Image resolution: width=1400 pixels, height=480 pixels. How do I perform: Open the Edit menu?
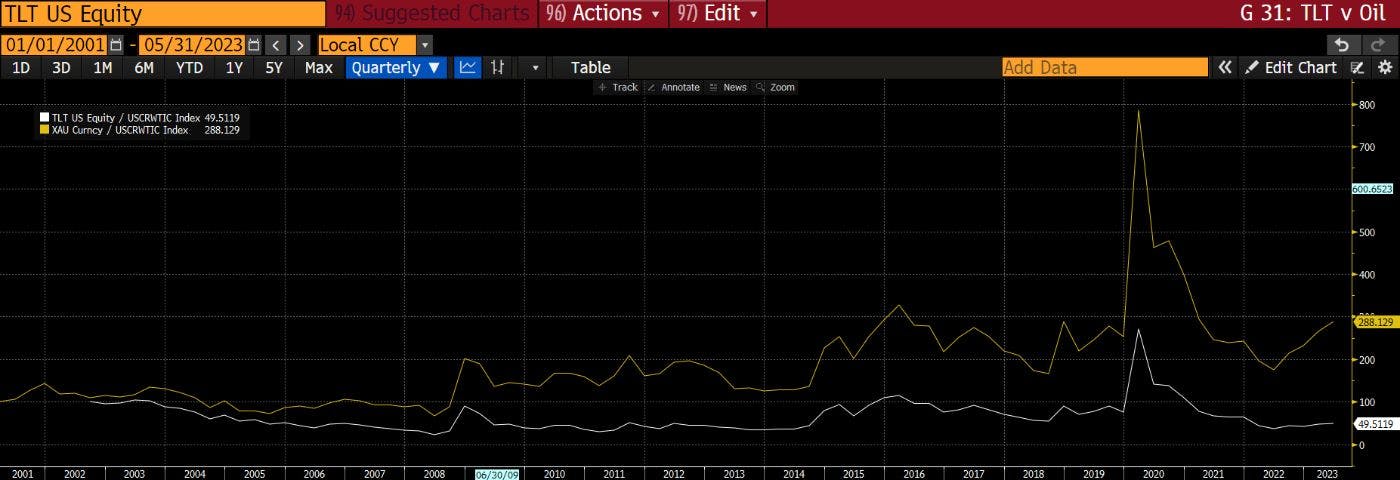coord(720,14)
